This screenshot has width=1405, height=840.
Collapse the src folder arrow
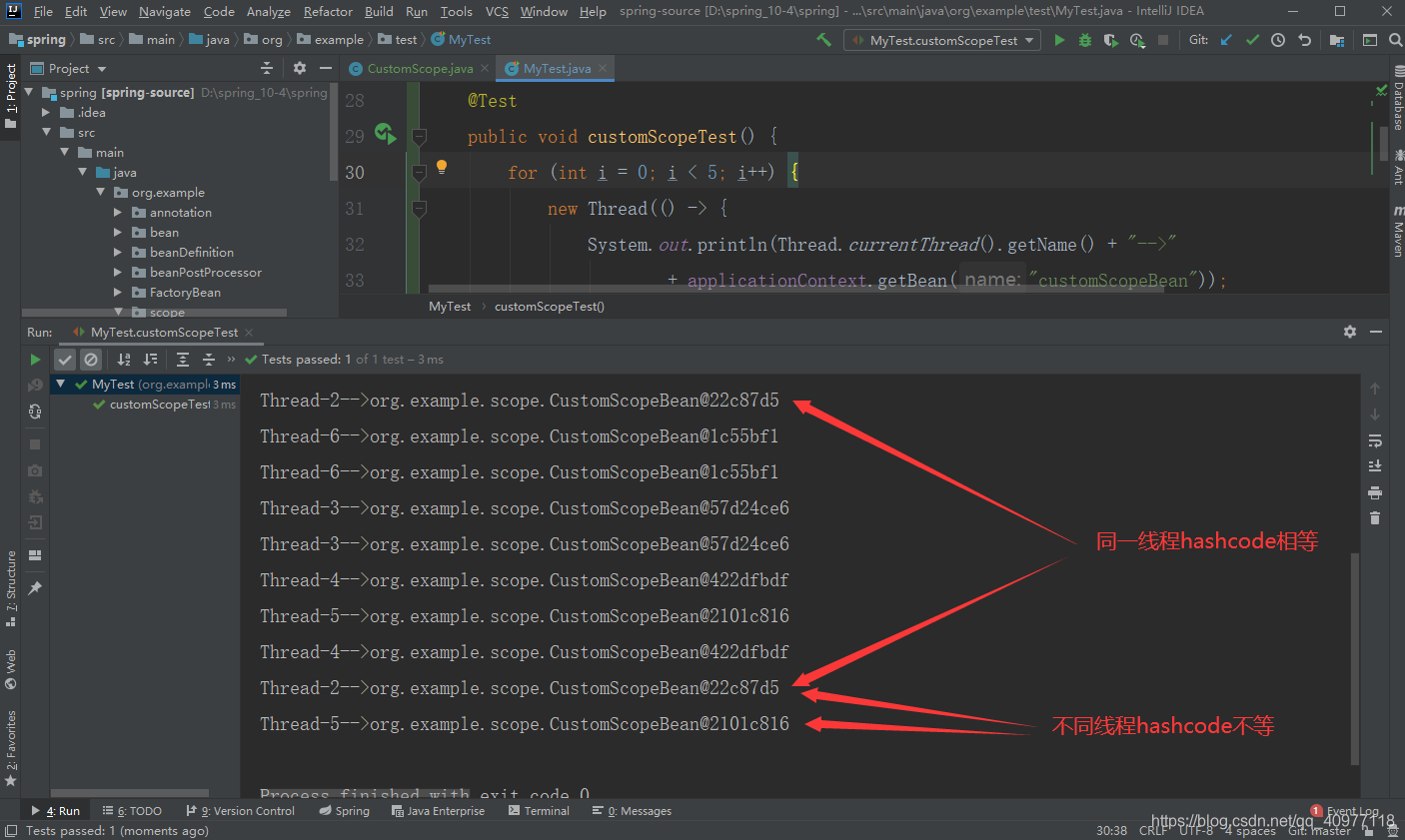(x=46, y=132)
